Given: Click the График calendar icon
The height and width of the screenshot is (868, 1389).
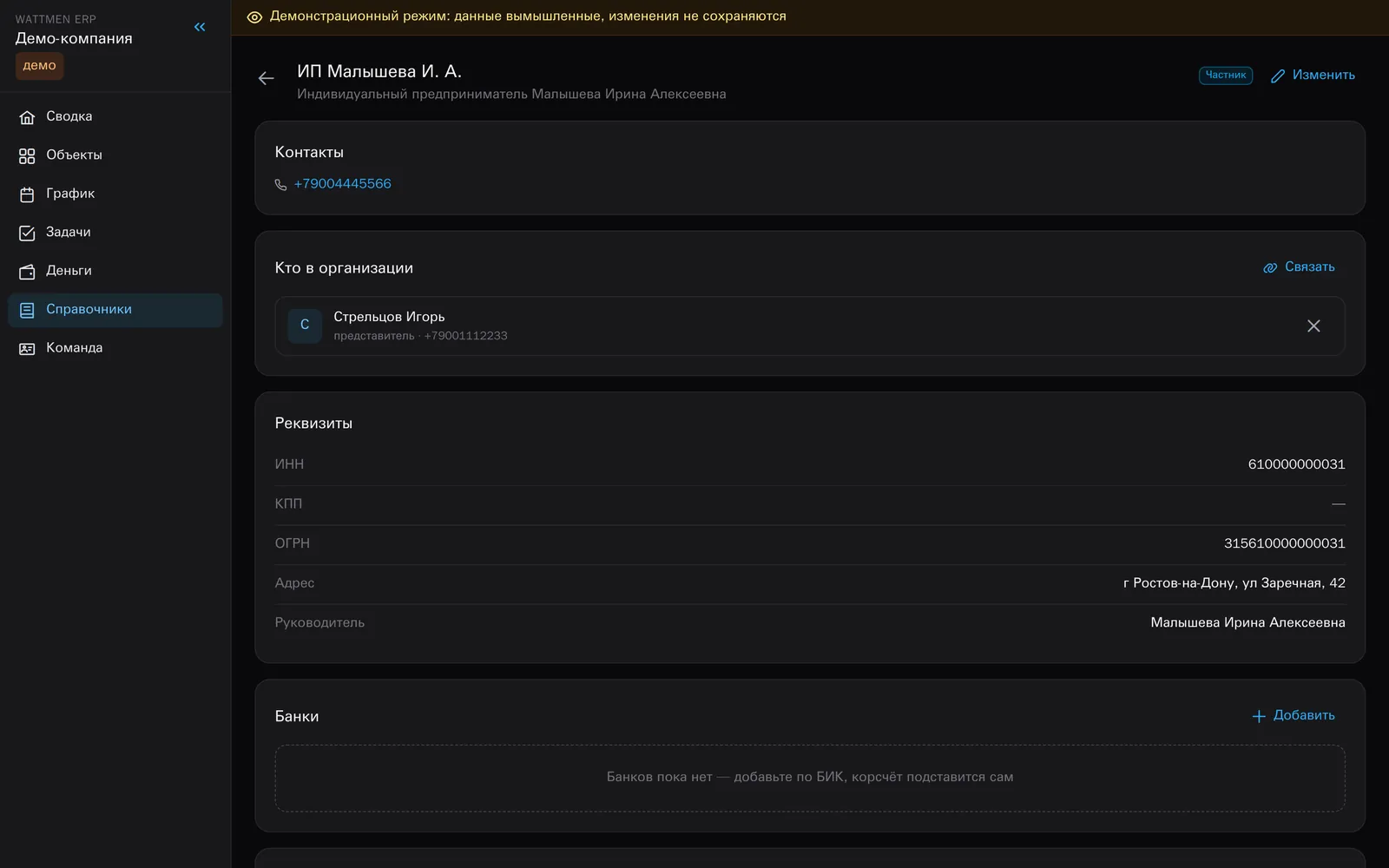Looking at the screenshot, I should coord(27,194).
